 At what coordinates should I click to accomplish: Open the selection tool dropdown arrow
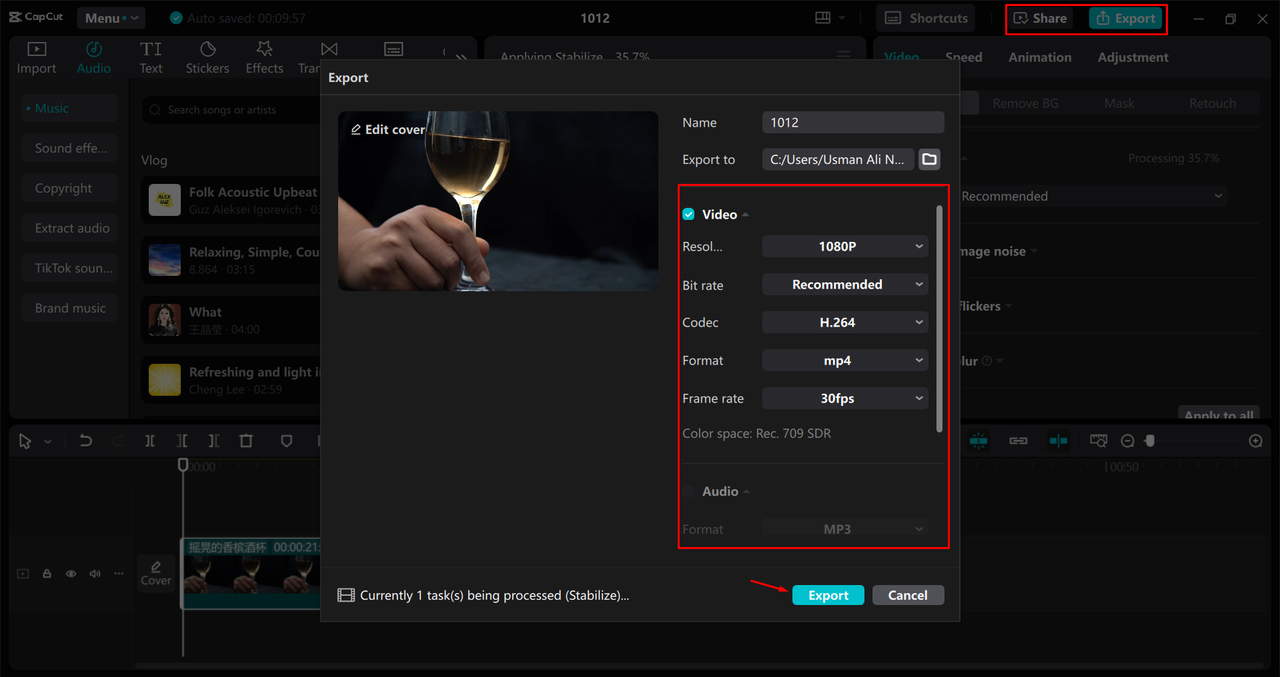click(47, 441)
